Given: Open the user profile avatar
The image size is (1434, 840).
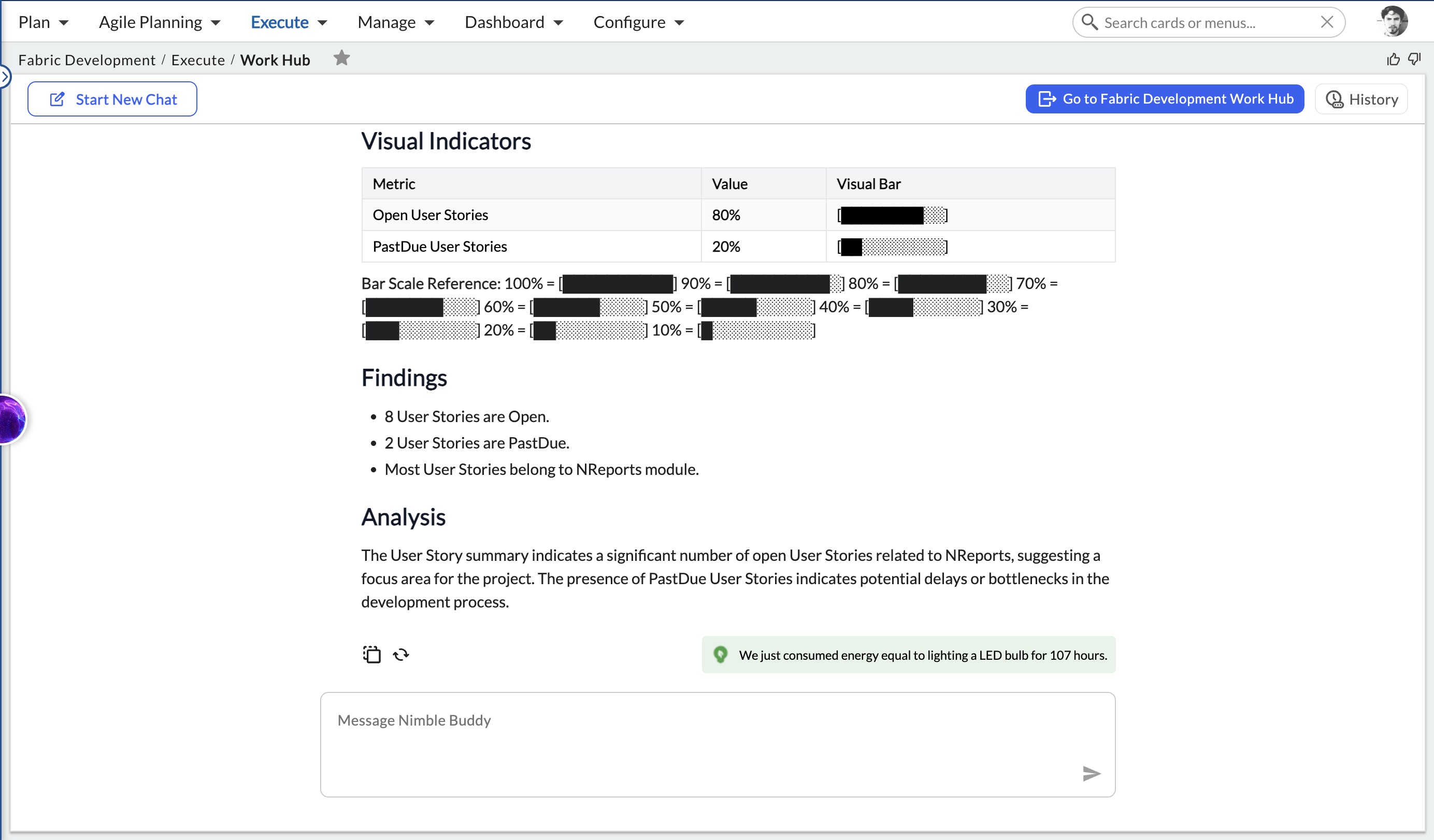Looking at the screenshot, I should (x=1393, y=22).
